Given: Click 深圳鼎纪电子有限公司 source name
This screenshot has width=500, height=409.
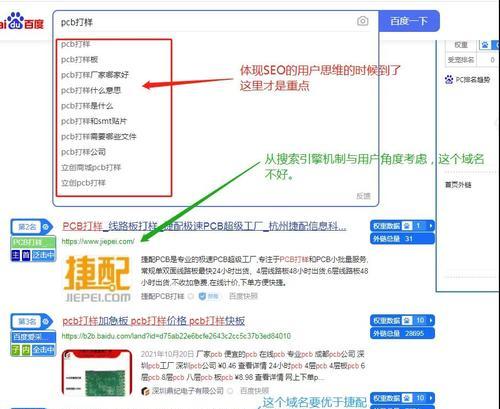Looking at the screenshot, I should [188, 391].
